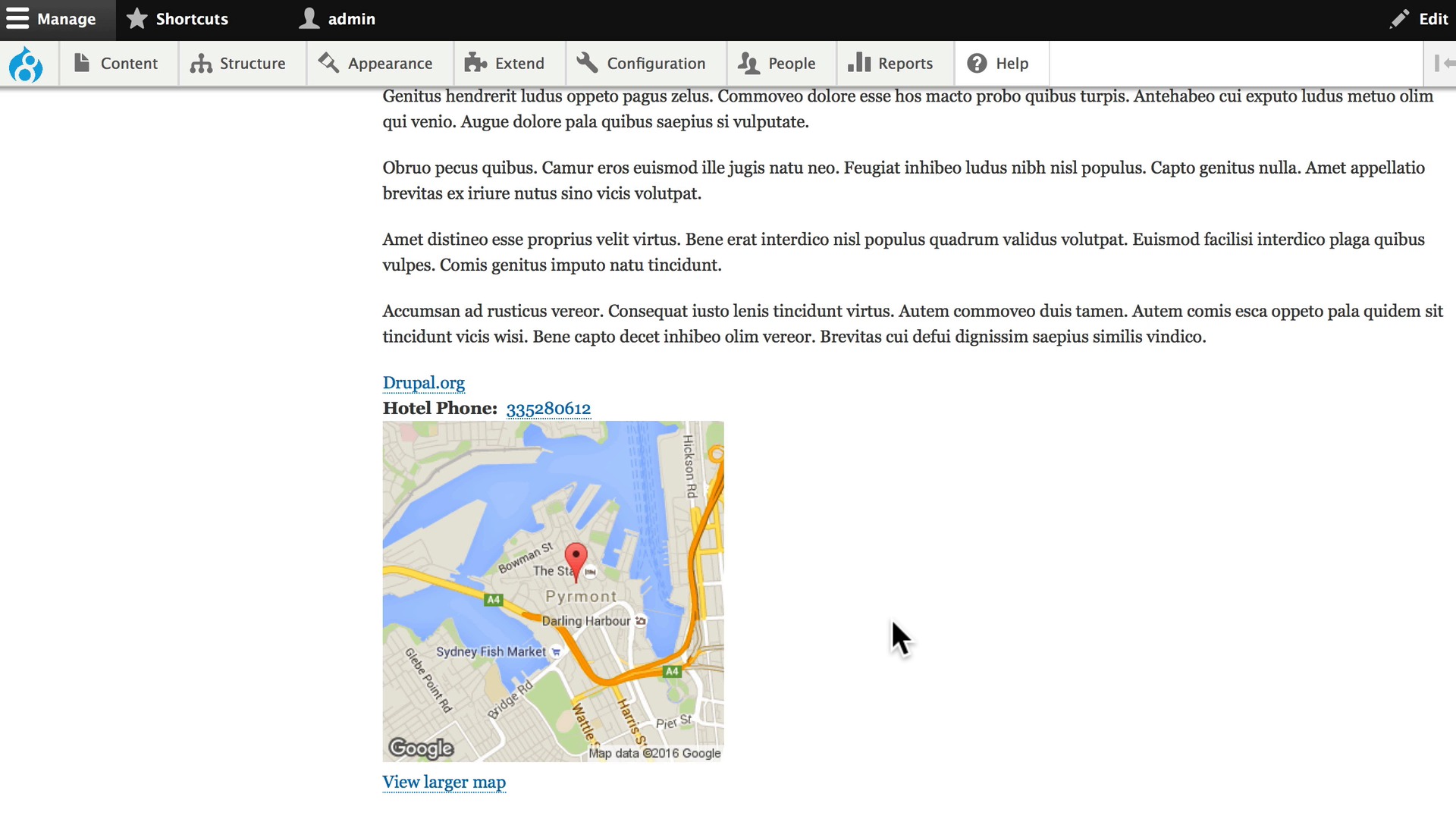Image resolution: width=1456 pixels, height=819 pixels.
Task: Click the Hickson Rd label on map
Action: tap(689, 466)
